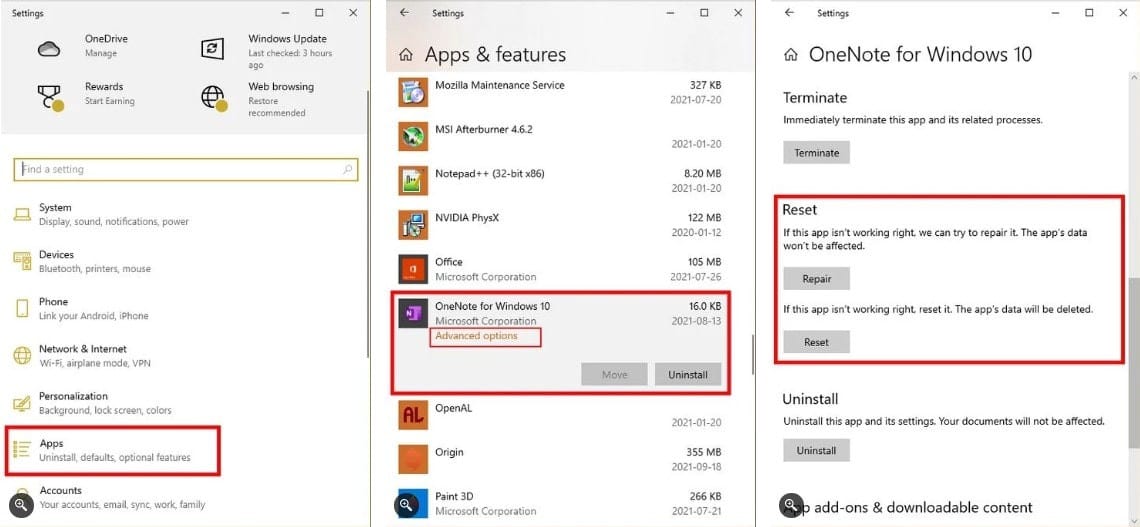The image size is (1140, 527).
Task: Click the Reset button for OneNote
Action: tap(816, 342)
